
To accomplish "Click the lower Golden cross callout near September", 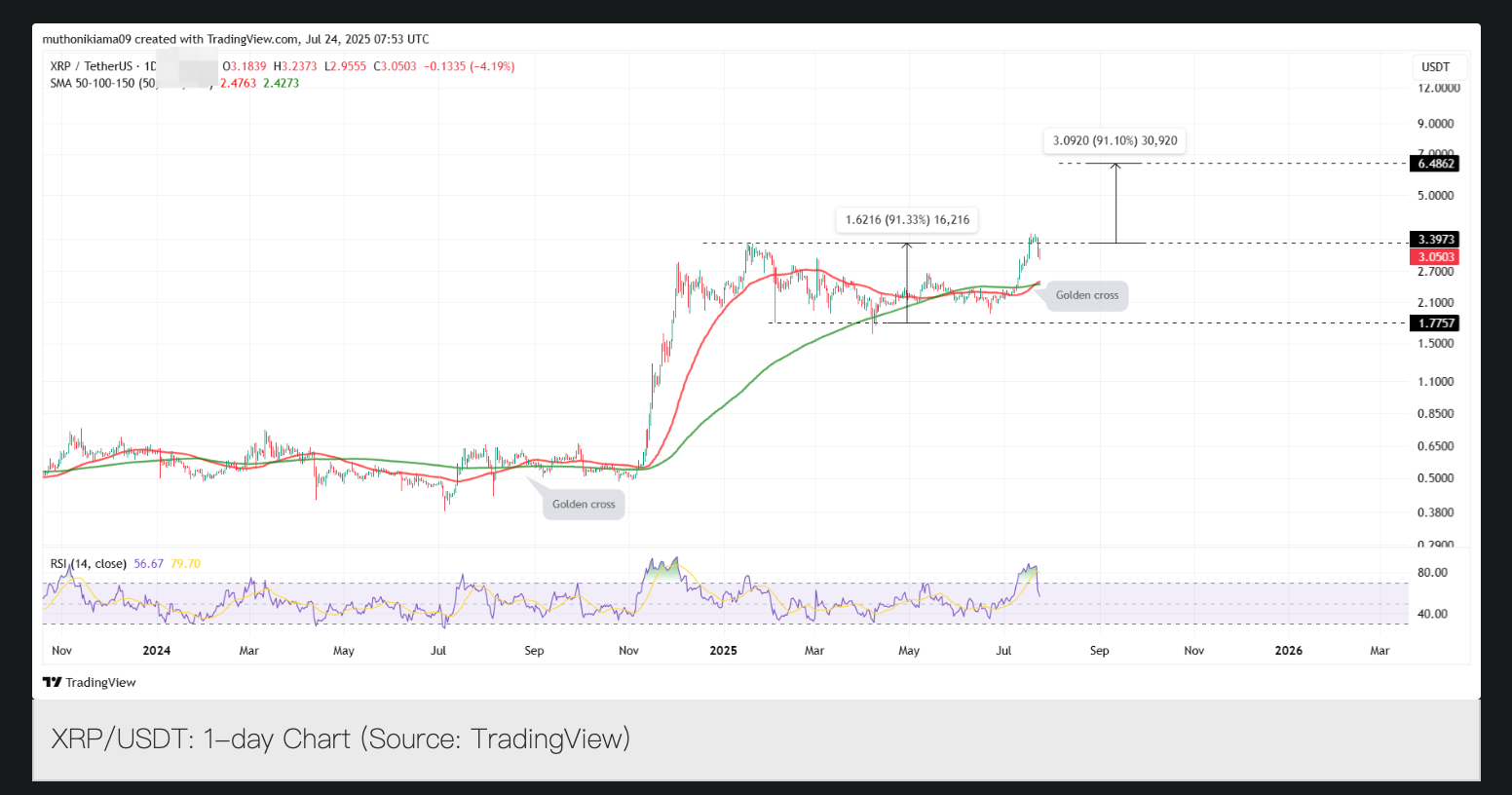I will coord(584,504).
